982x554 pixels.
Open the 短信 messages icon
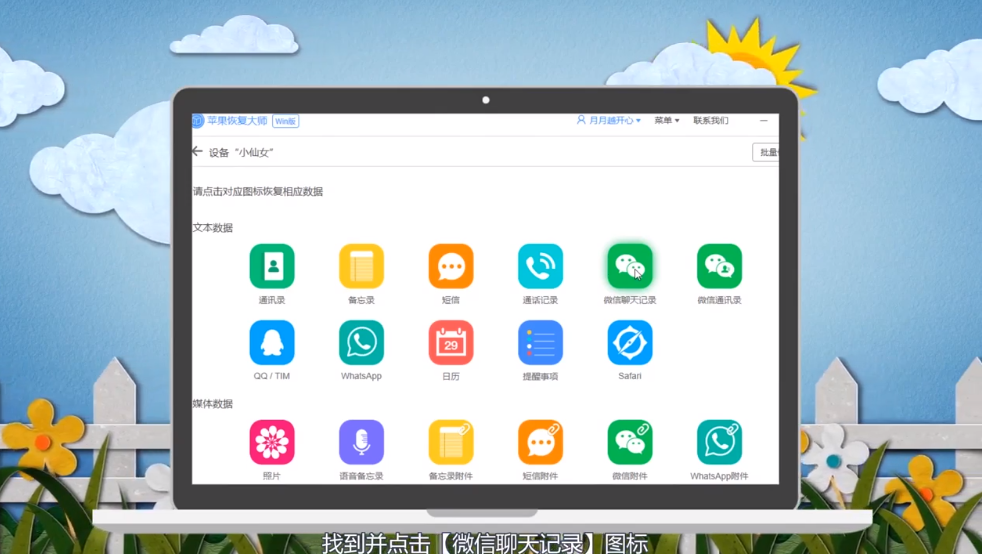point(451,266)
